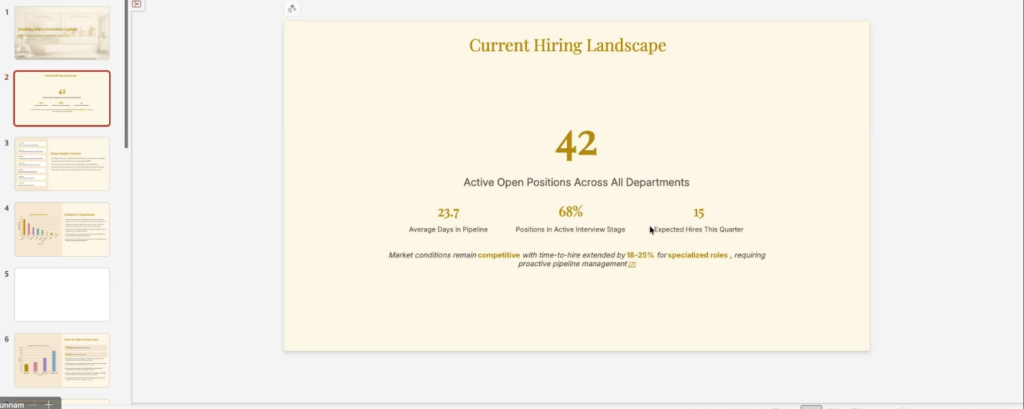Select 'Positions in Active Interview Stage' label
The image size is (1024, 409).
click(x=570, y=229)
